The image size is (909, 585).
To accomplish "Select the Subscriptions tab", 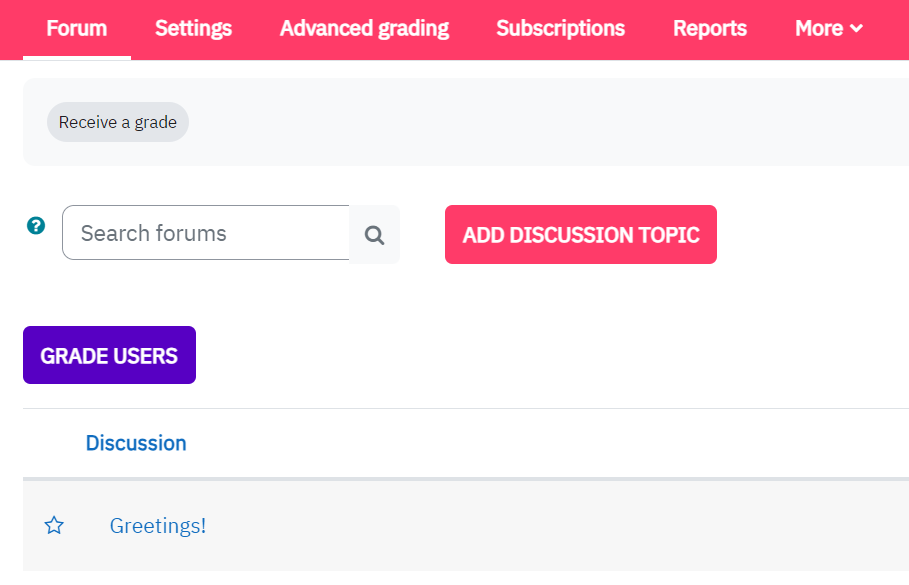I will click(560, 28).
